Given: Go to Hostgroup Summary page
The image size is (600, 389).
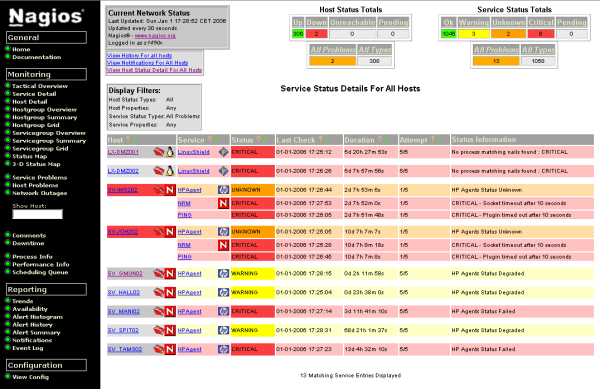Looking at the screenshot, I should tap(44, 117).
